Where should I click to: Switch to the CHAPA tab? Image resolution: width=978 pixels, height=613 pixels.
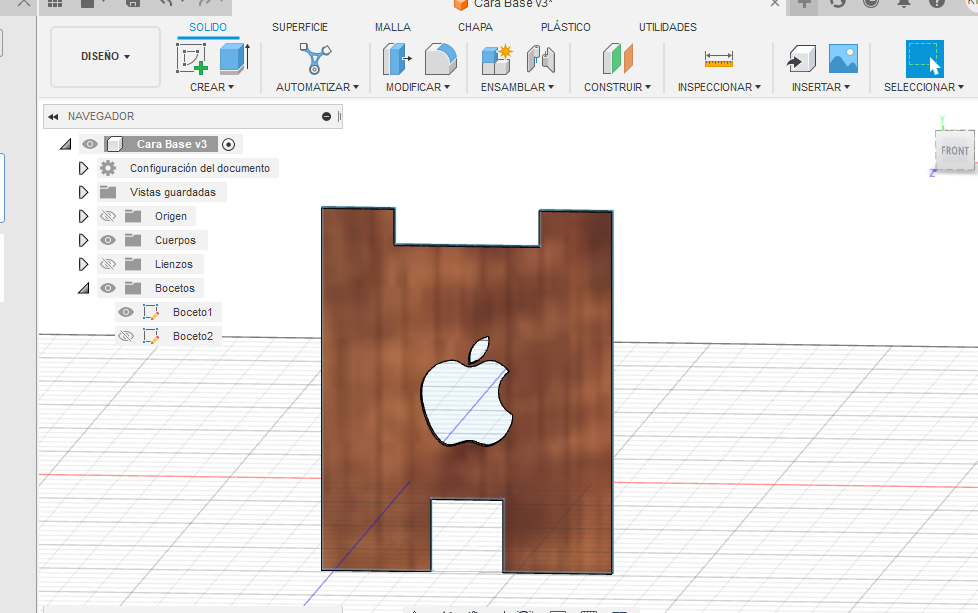pyautogui.click(x=475, y=27)
